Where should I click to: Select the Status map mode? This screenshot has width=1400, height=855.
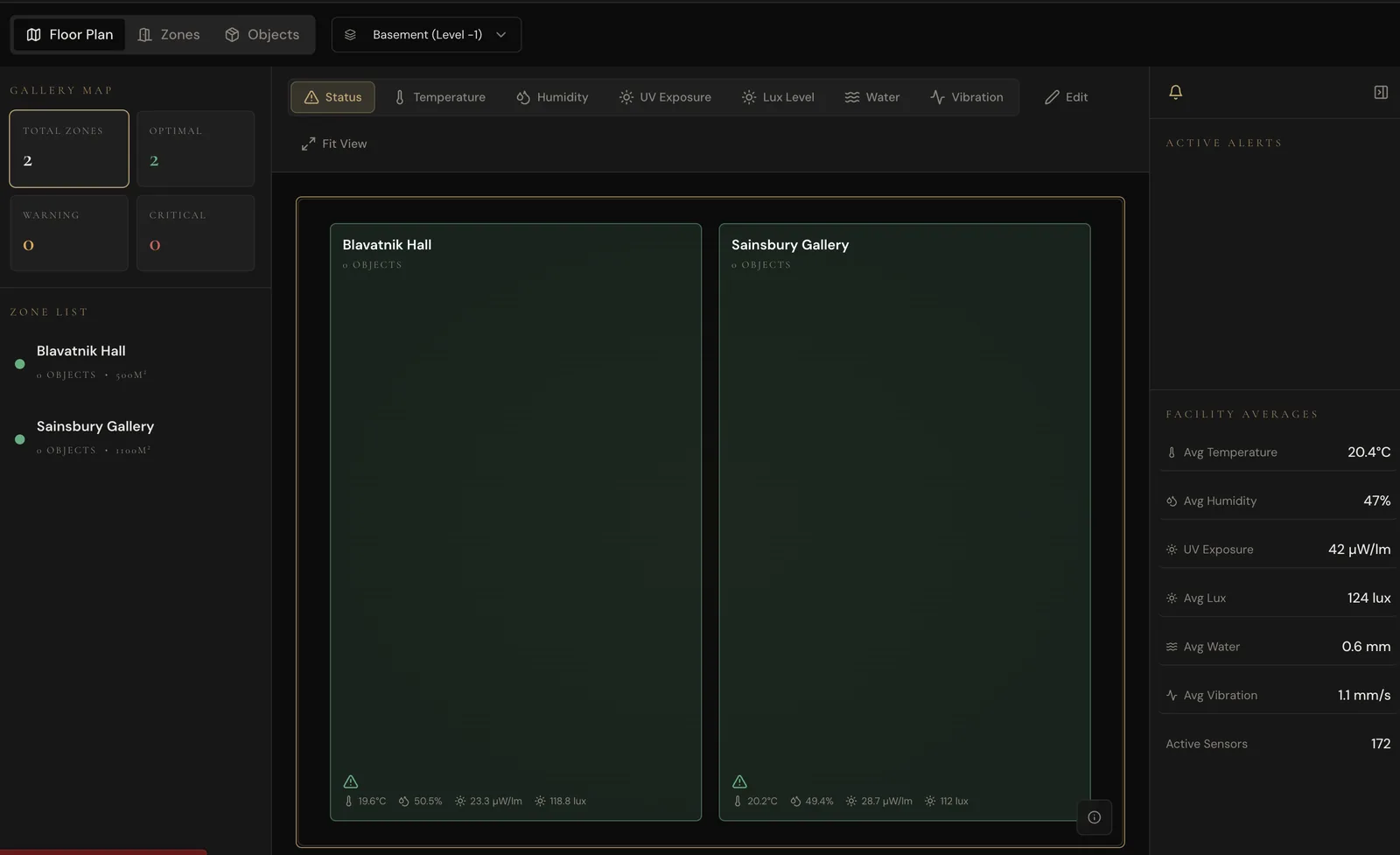tap(332, 97)
